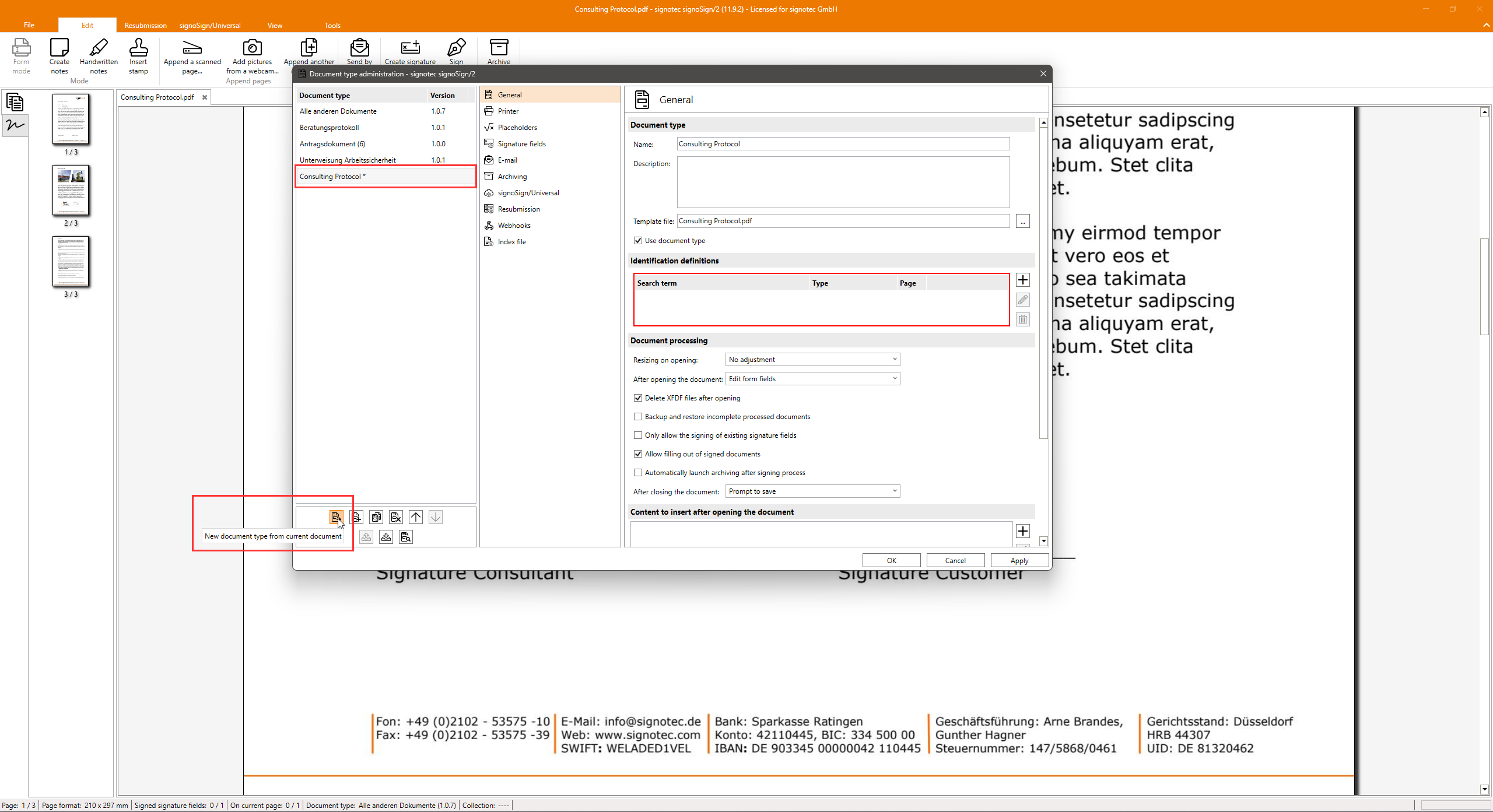
Task: Click document view scrollbar up arrow
Action: pos(1485,112)
